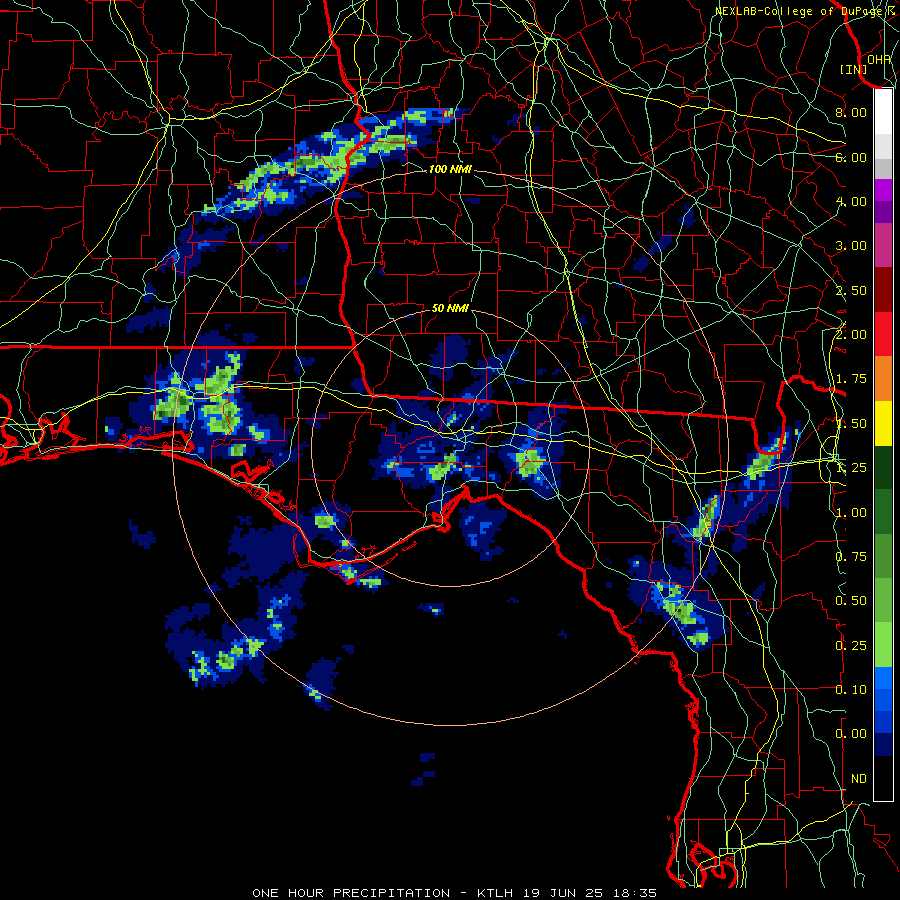Click the 2.00 legend value
Screen dimensions: 900x900
coord(851,335)
